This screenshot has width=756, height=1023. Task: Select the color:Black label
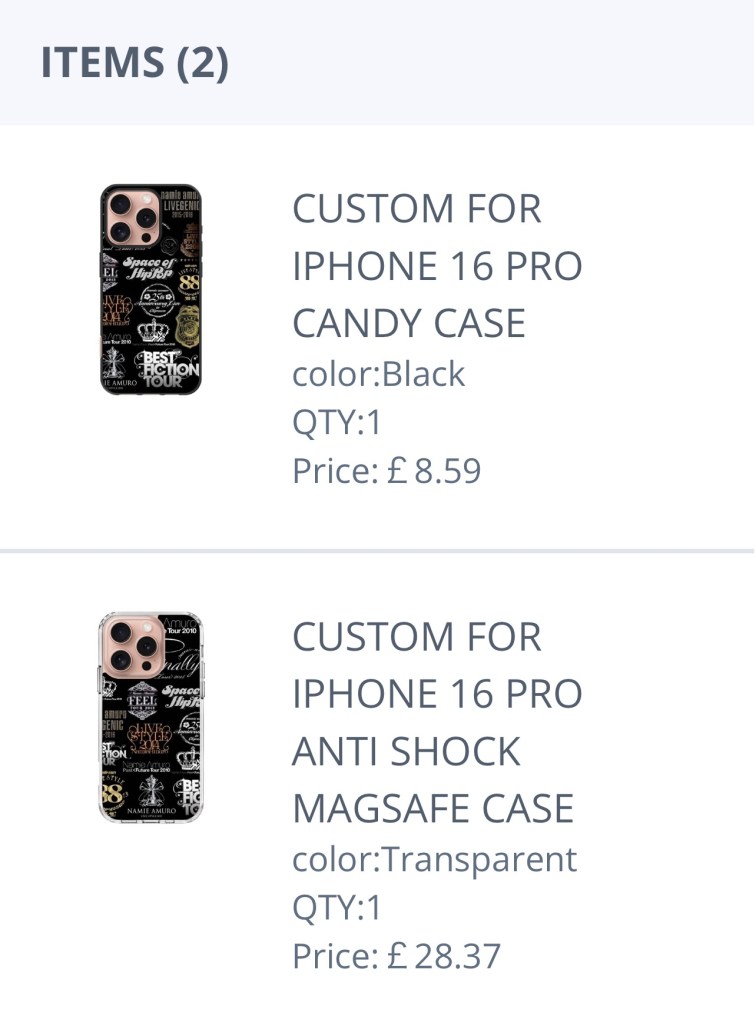tap(378, 374)
